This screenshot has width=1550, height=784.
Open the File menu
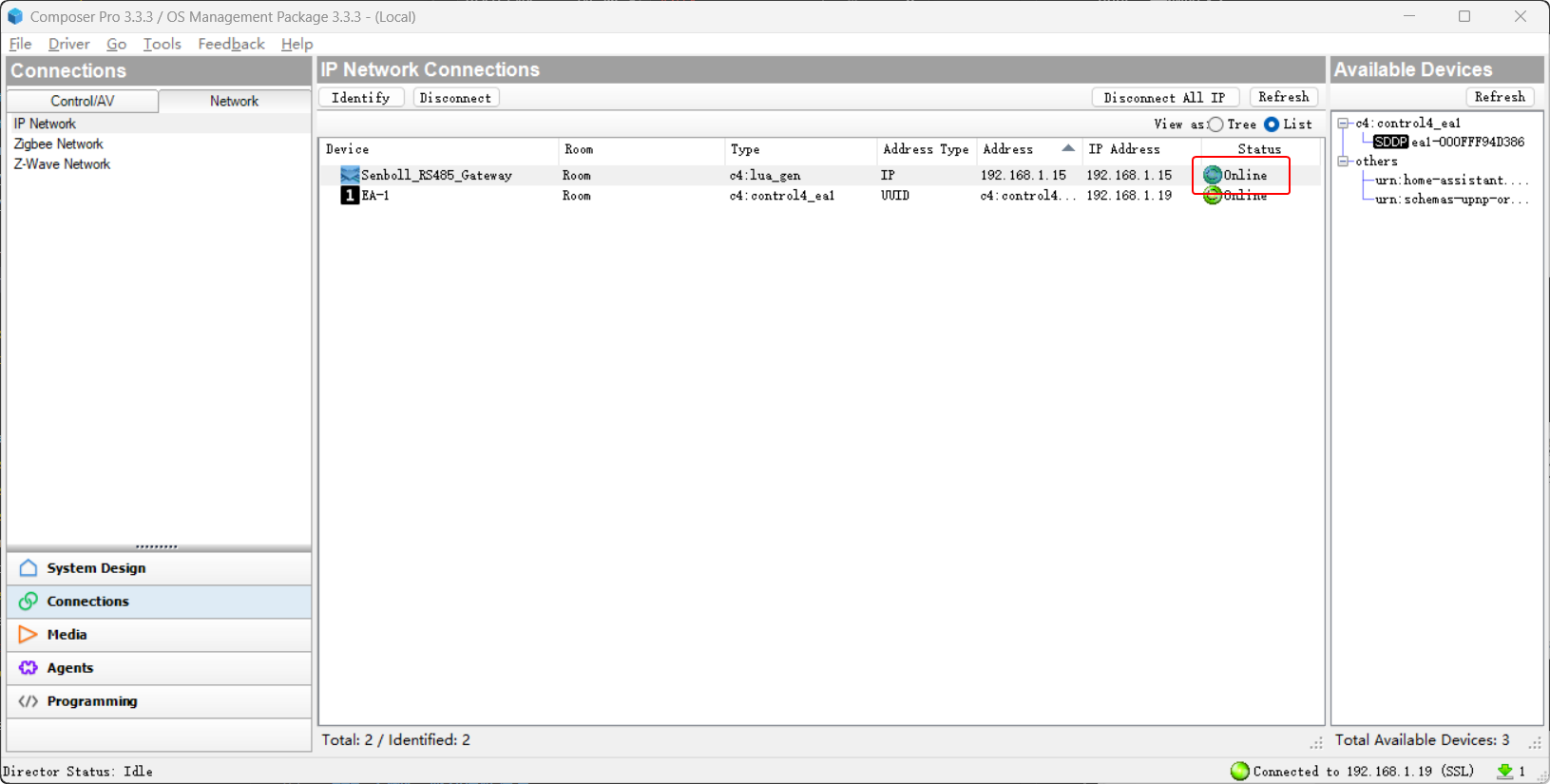(x=20, y=44)
